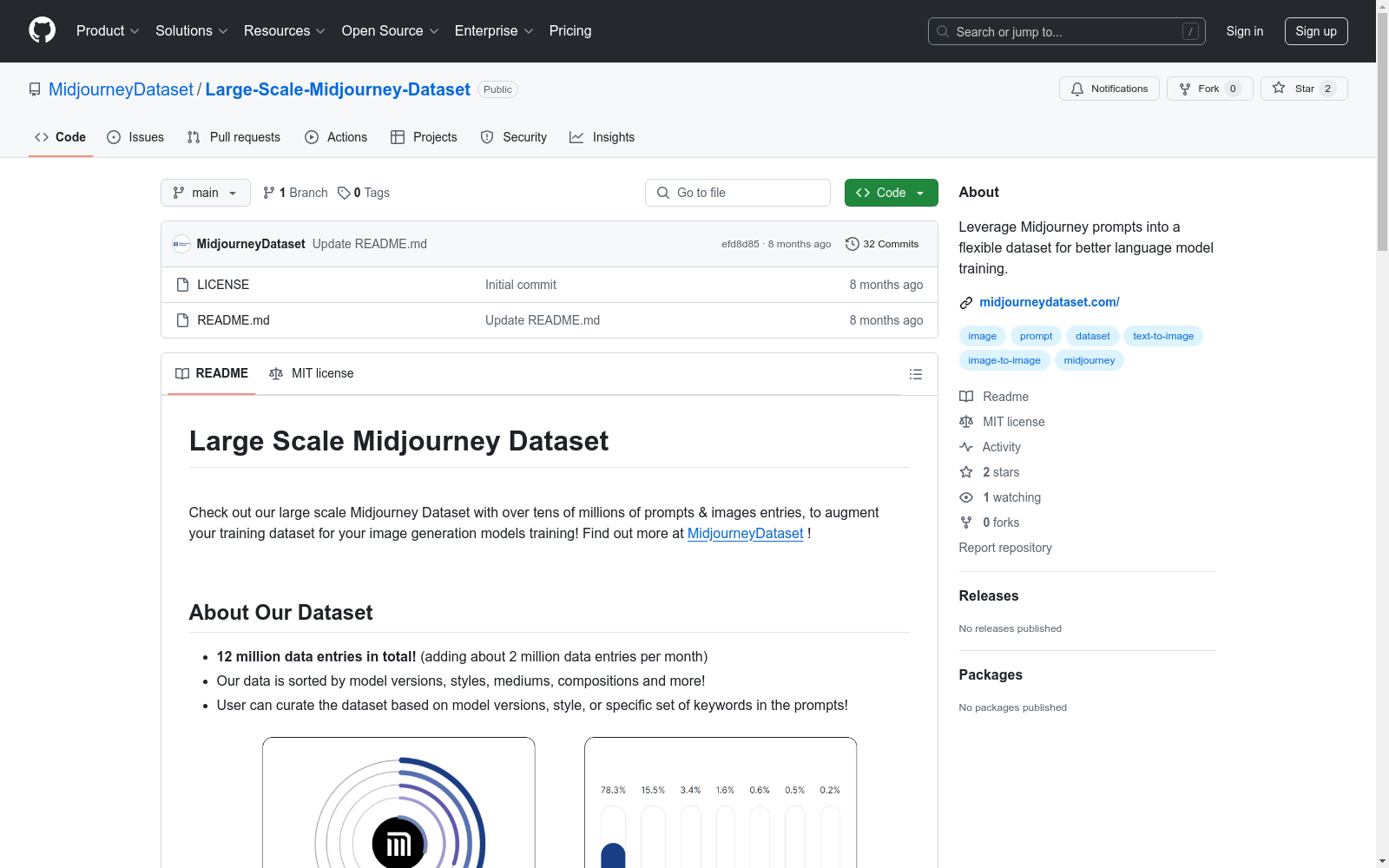
Task: Click the MidjourneyDataset link in README text
Action: coord(746,533)
